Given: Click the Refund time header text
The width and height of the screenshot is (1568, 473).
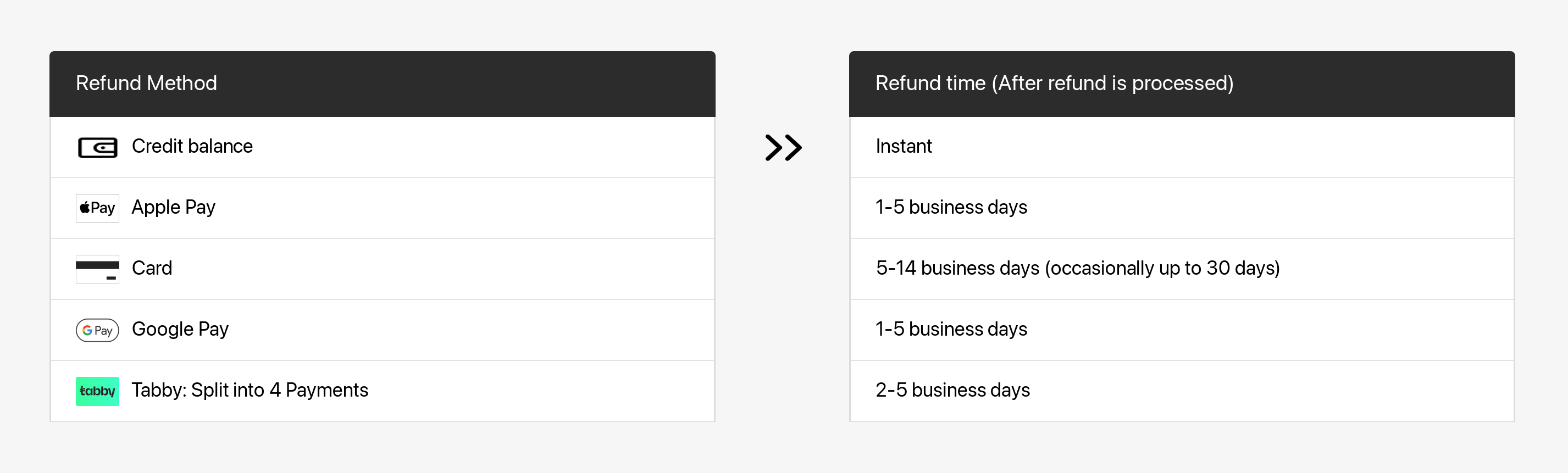Looking at the screenshot, I should click(x=930, y=84).
